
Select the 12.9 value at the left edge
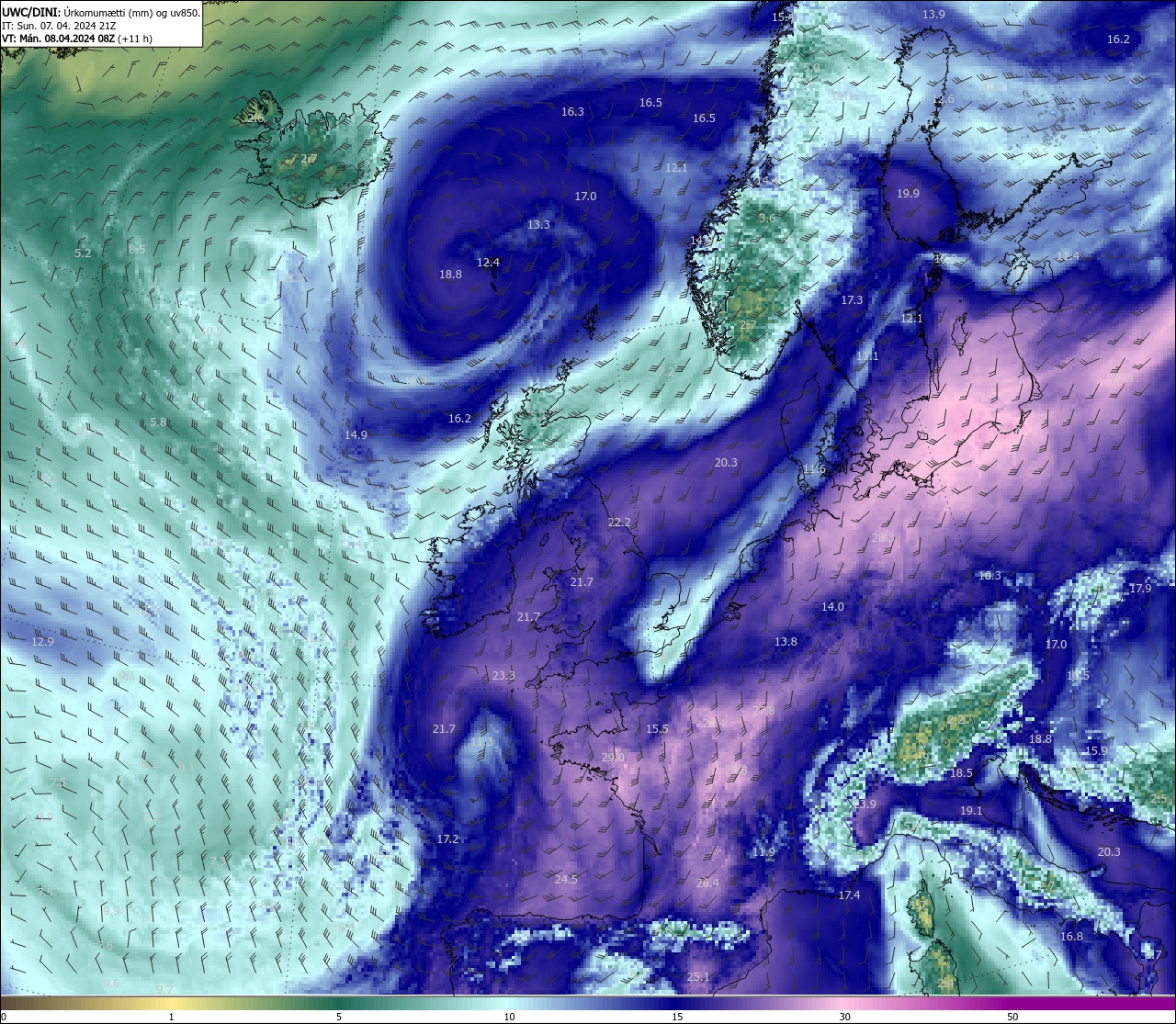point(42,641)
